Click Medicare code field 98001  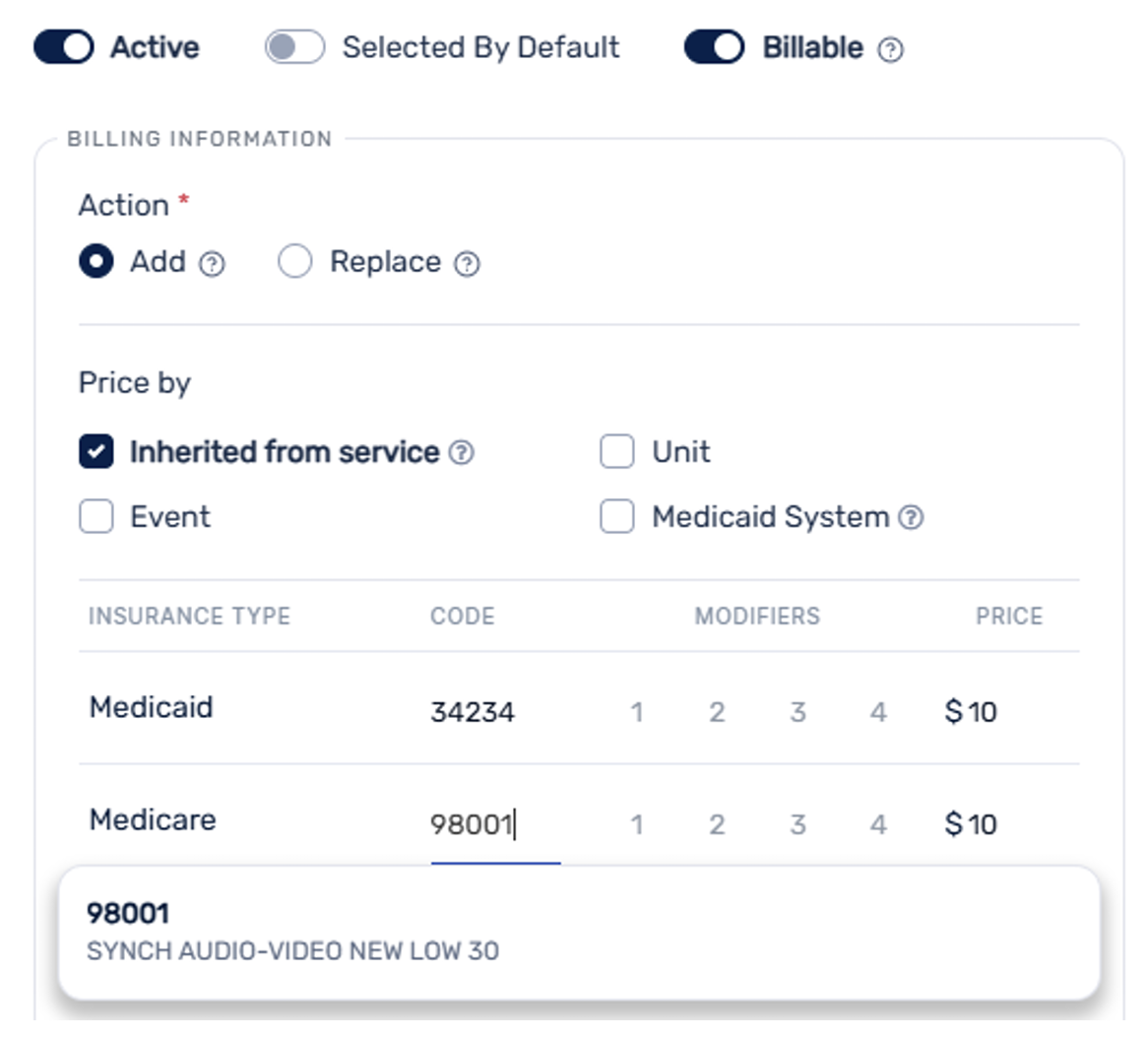pyautogui.click(x=495, y=824)
